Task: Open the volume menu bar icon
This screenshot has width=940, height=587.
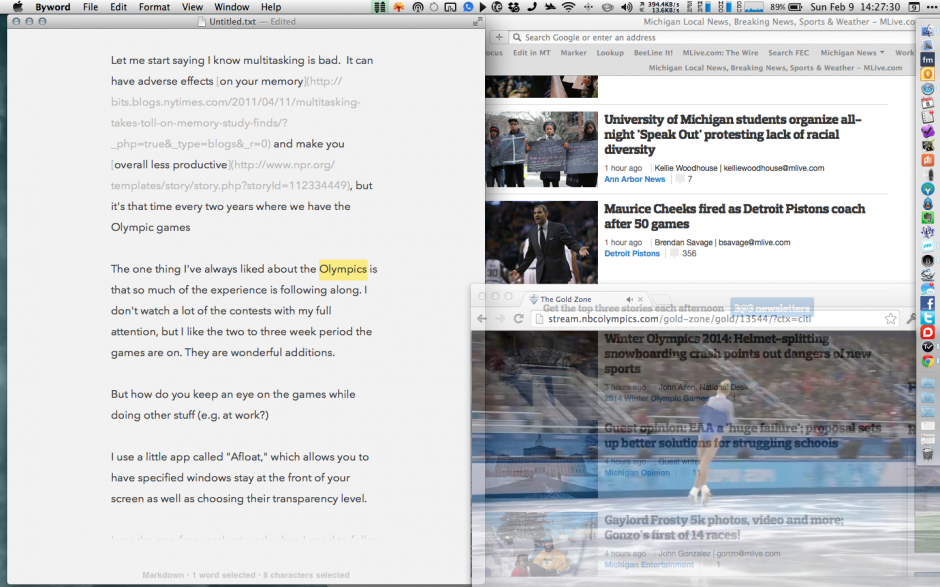Action: [x=626, y=7]
